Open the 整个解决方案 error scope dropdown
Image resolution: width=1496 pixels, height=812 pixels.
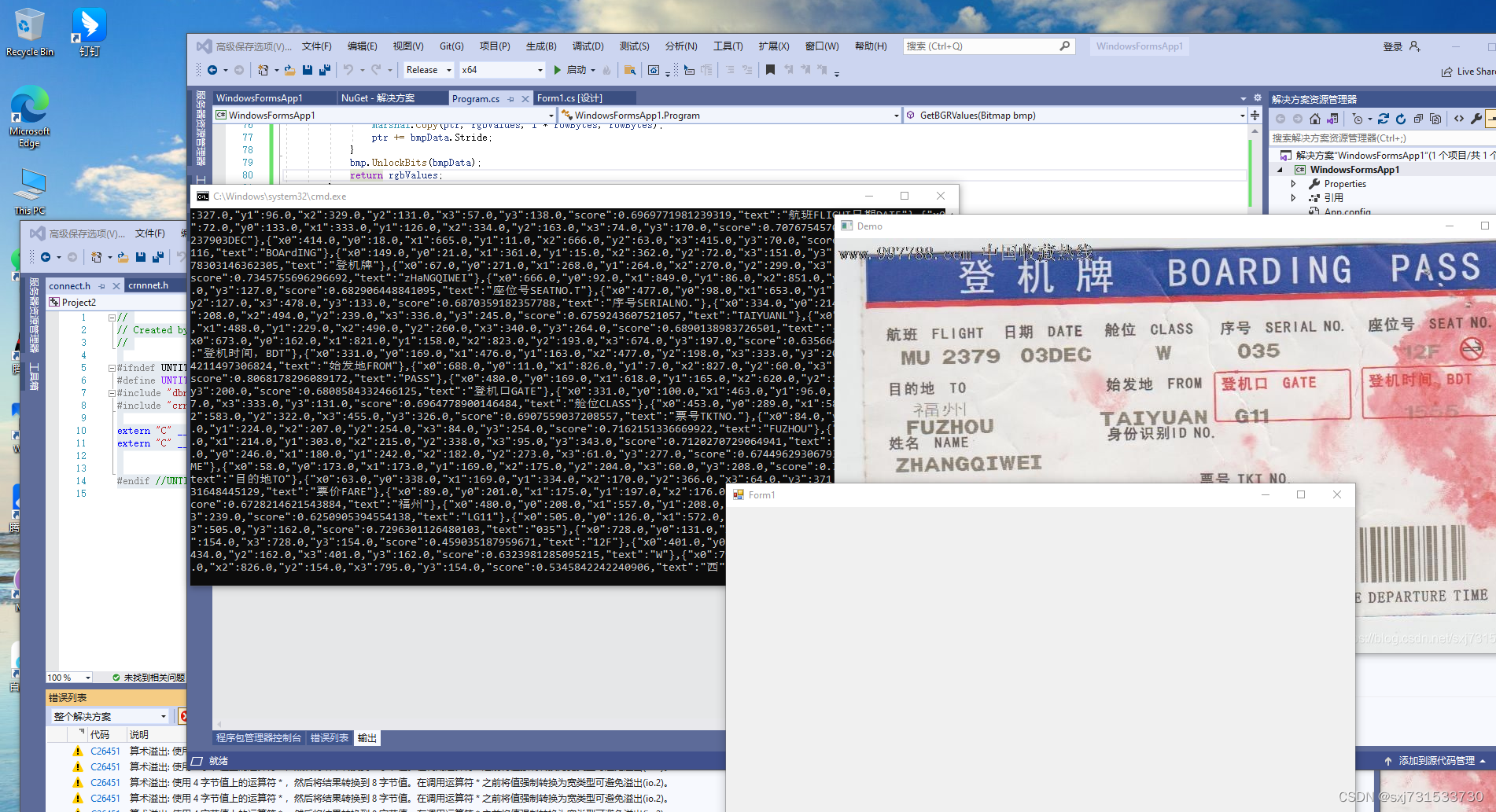click(x=110, y=716)
